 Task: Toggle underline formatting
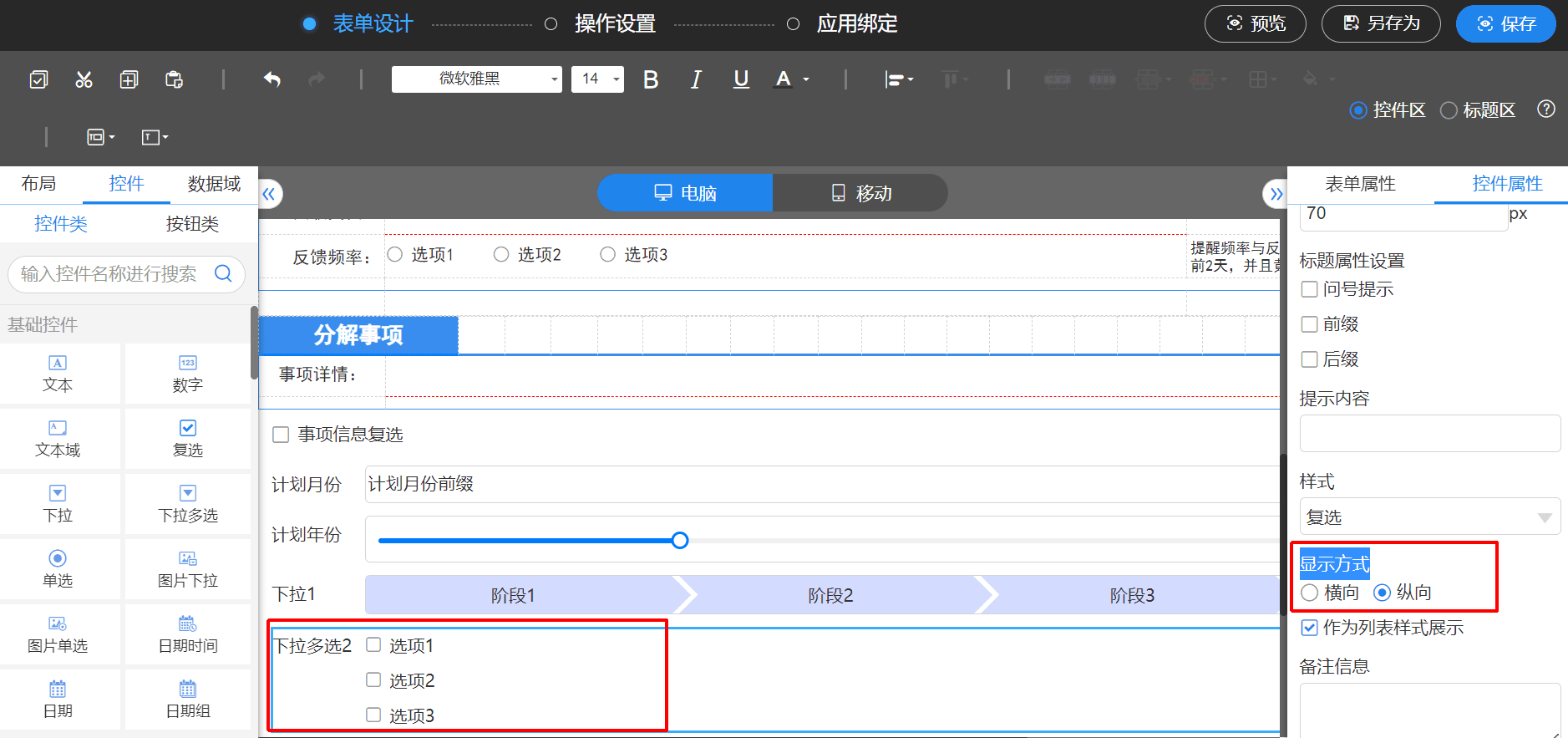coord(741,79)
